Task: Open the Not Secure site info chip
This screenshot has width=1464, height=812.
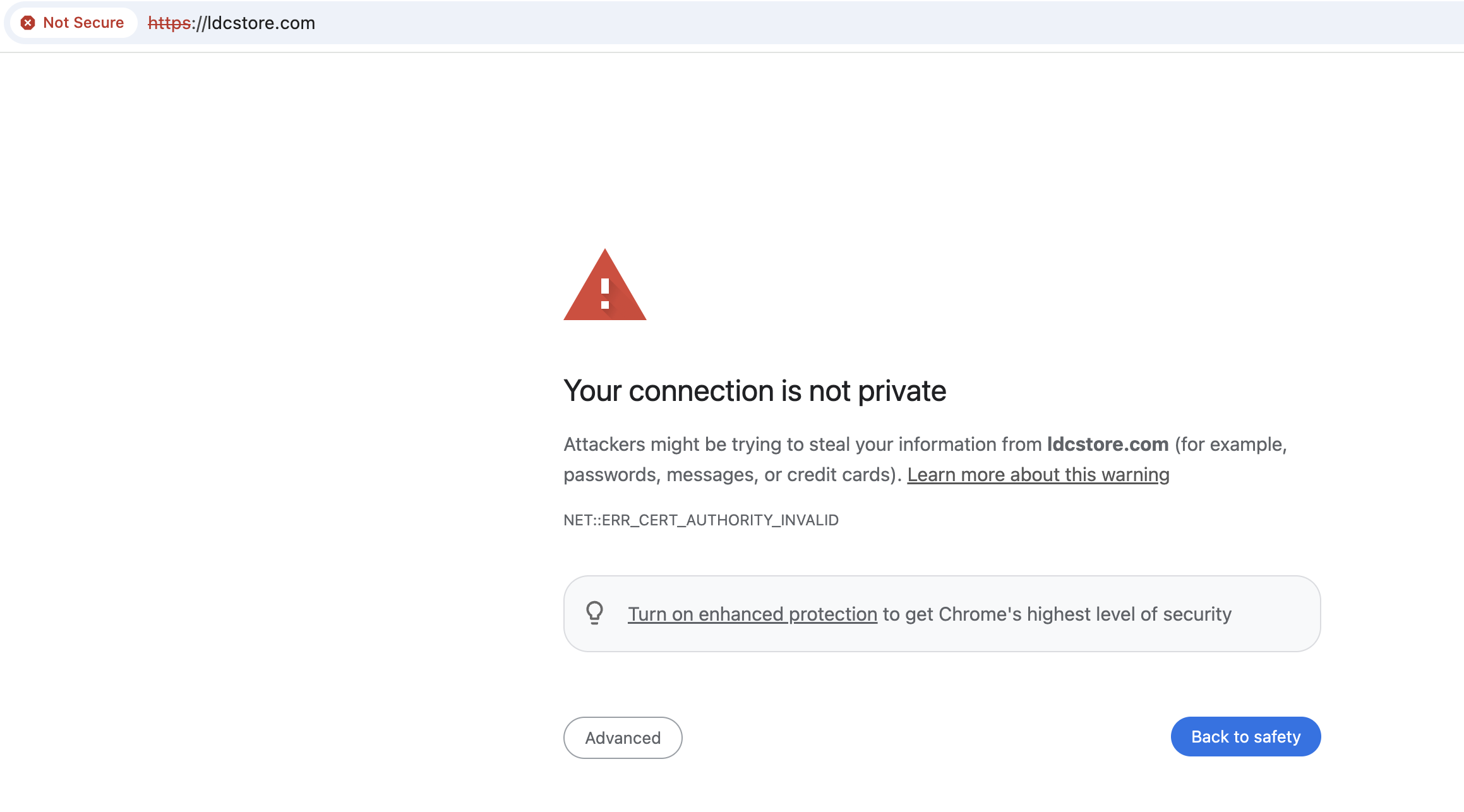Action: [x=73, y=23]
